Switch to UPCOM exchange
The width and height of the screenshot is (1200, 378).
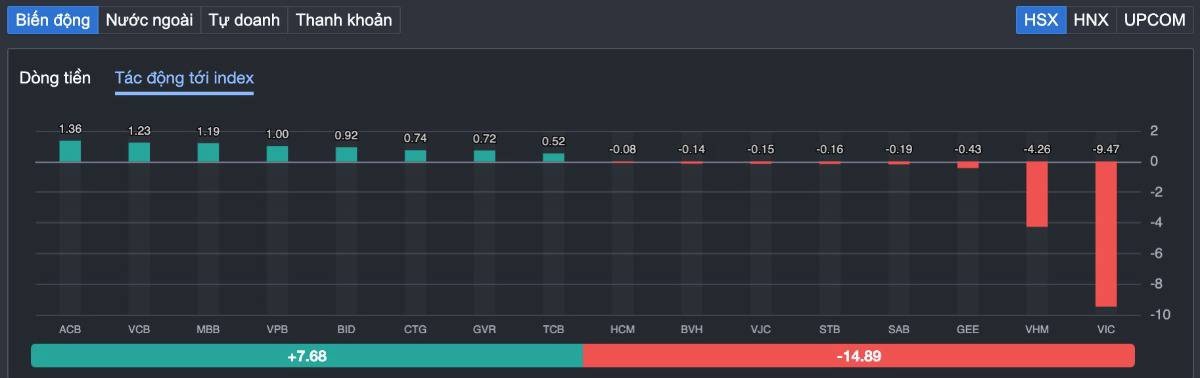tap(1154, 20)
